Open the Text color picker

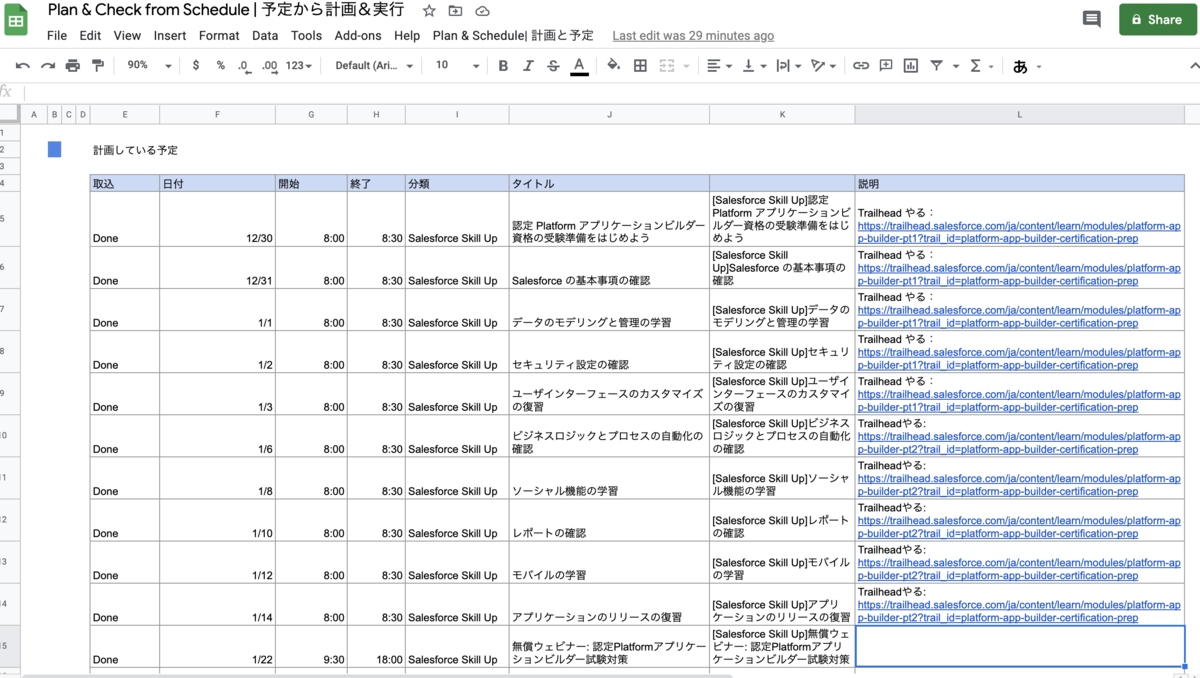[x=579, y=65]
